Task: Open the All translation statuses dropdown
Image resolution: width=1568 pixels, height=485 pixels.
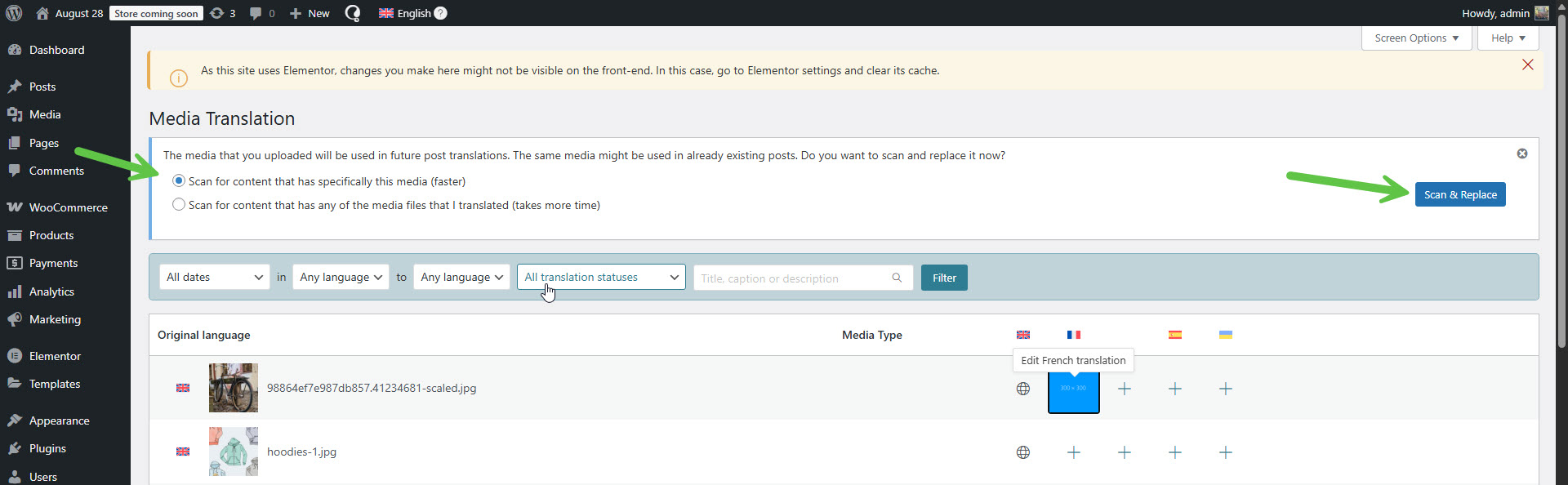Action: [x=601, y=278]
